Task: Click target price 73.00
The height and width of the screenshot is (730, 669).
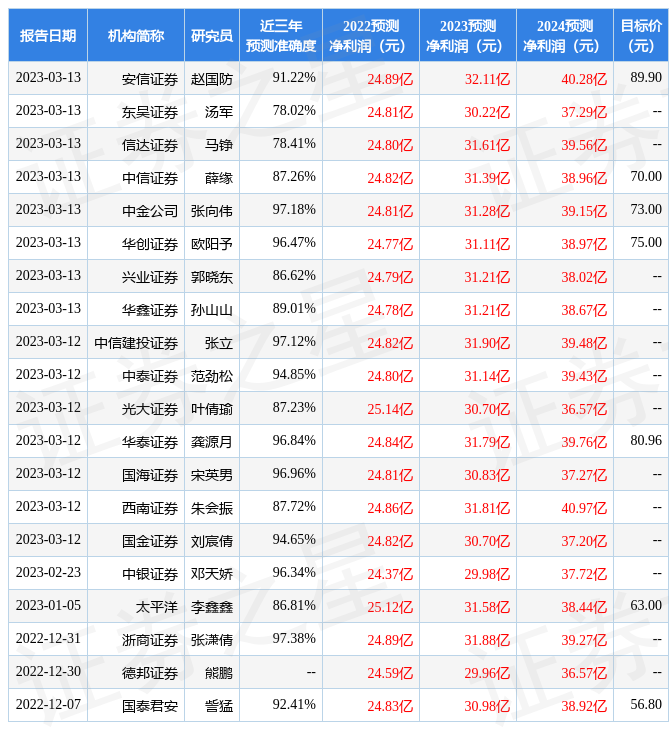Action: coord(646,210)
